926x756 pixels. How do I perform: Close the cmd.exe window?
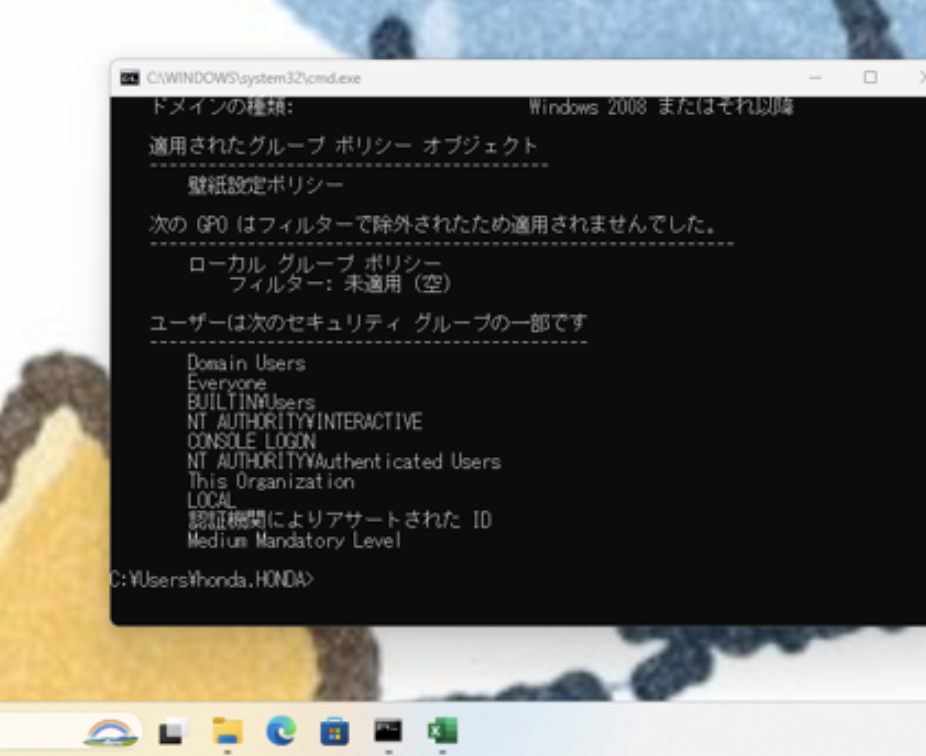tap(921, 77)
